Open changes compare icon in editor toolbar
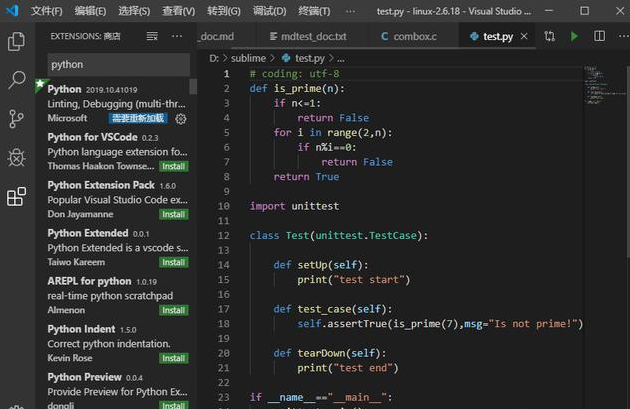This screenshot has width=630, height=409. [550, 36]
